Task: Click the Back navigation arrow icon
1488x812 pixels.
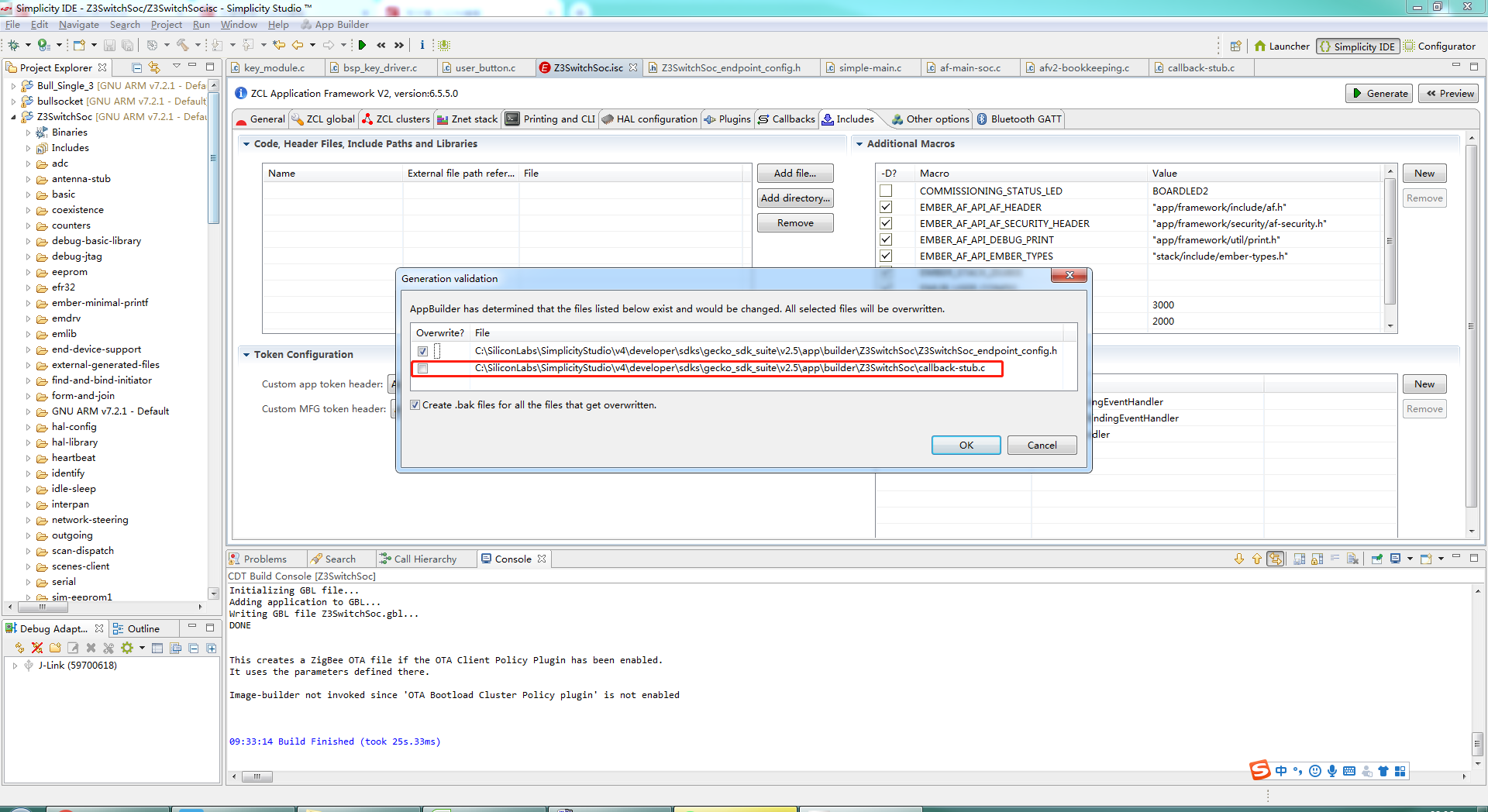Action: [298, 45]
